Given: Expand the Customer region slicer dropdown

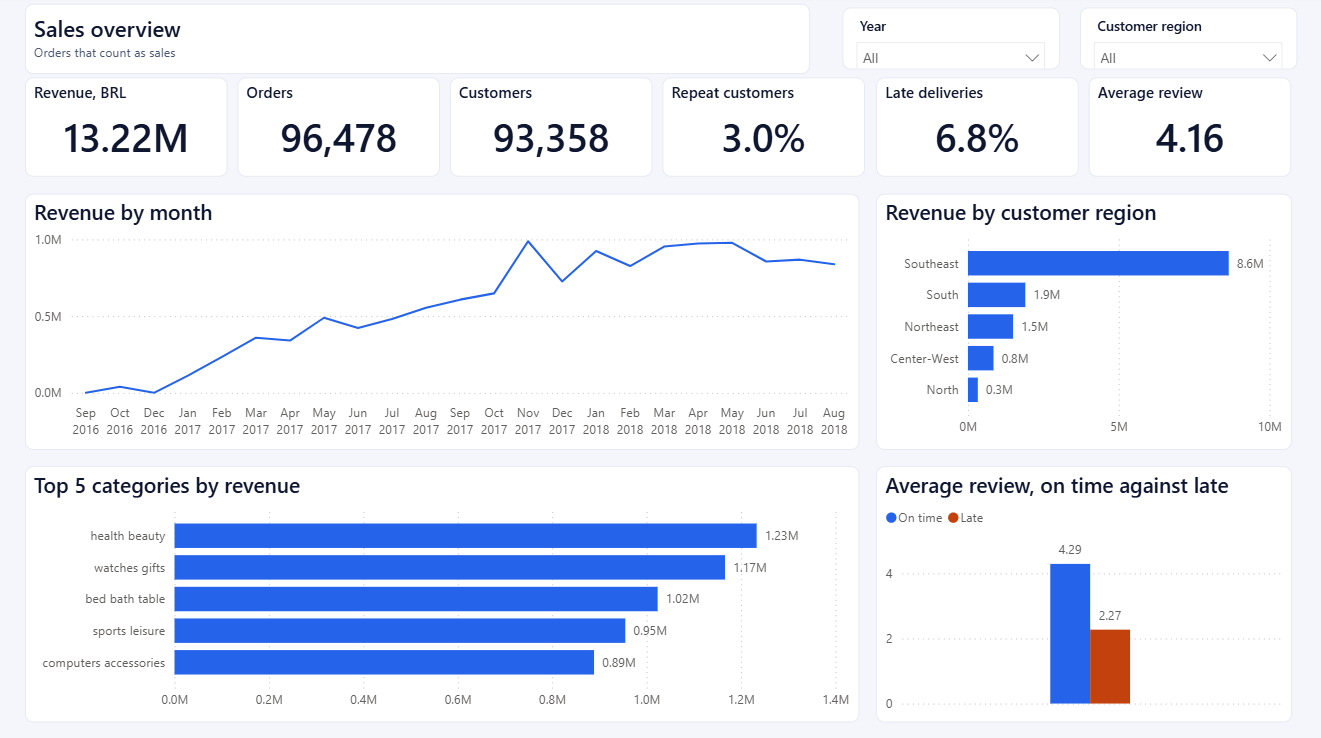Looking at the screenshot, I should click(1188, 58).
